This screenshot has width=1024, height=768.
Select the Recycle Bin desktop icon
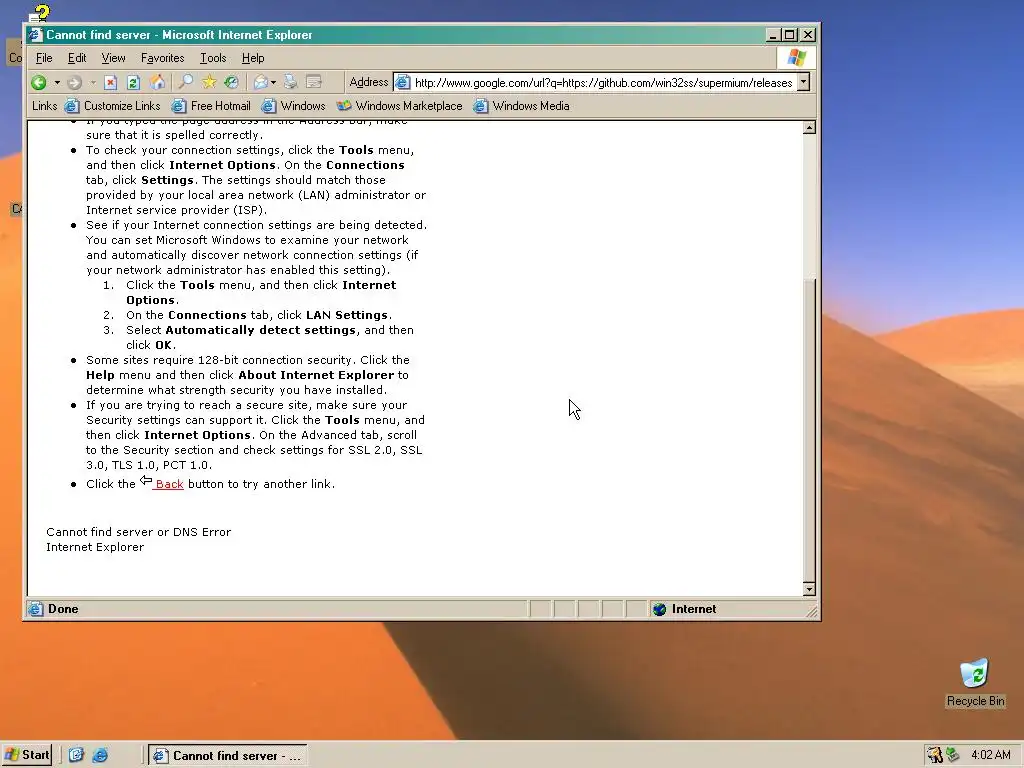(975, 683)
